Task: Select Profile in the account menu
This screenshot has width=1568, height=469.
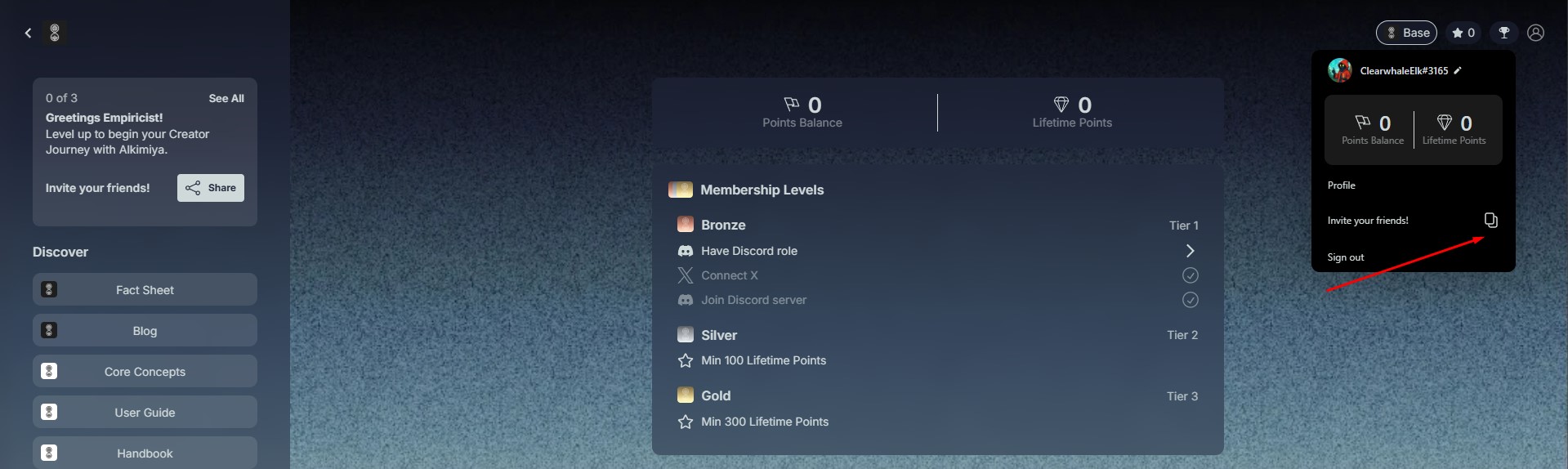Action: pyautogui.click(x=1342, y=185)
